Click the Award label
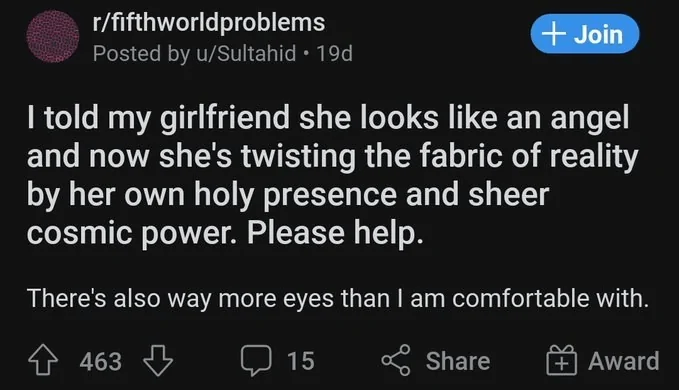The image size is (679, 390). pyautogui.click(x=624, y=361)
